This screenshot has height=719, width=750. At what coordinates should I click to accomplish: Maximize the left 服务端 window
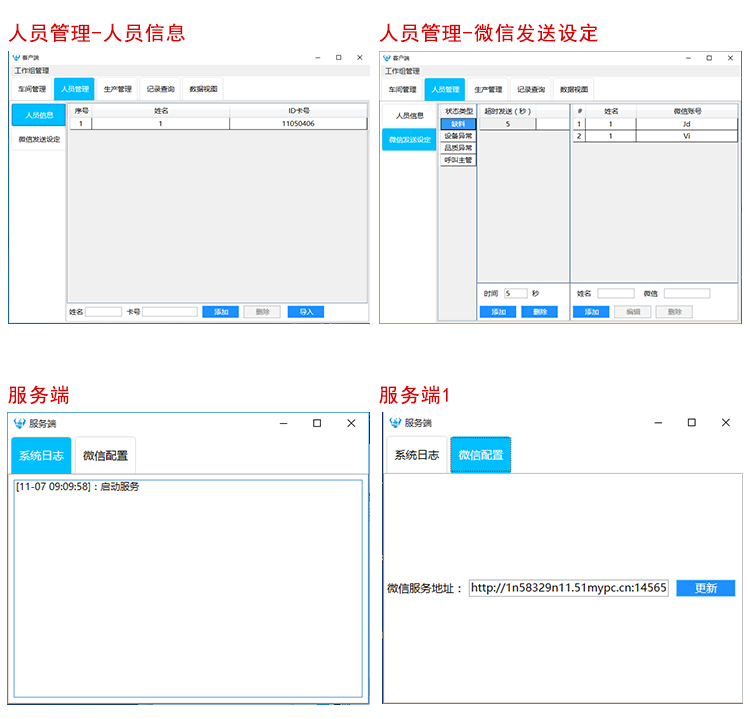[317, 423]
